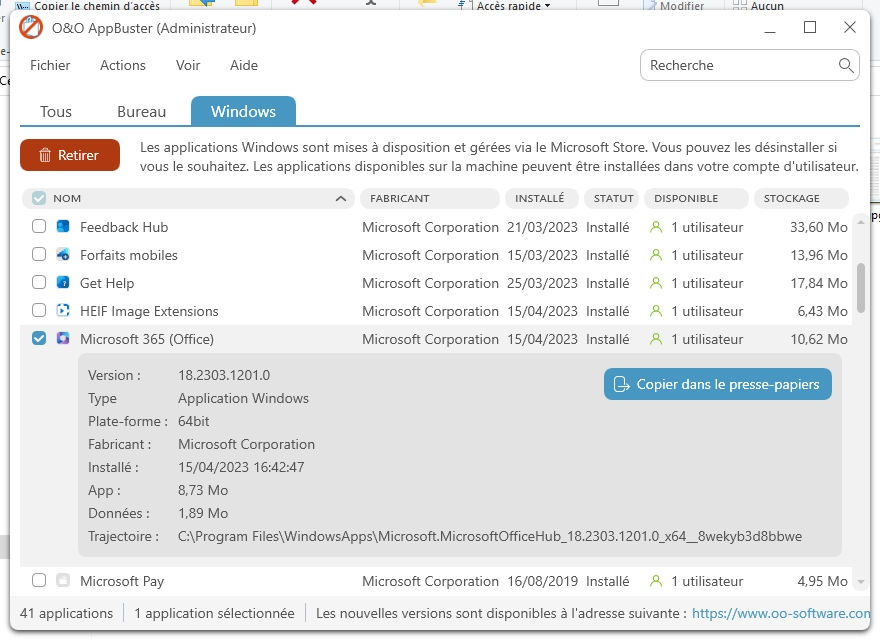Image resolution: width=880 pixels, height=640 pixels.
Task: Open the Fichier menu
Action: click(x=50, y=65)
